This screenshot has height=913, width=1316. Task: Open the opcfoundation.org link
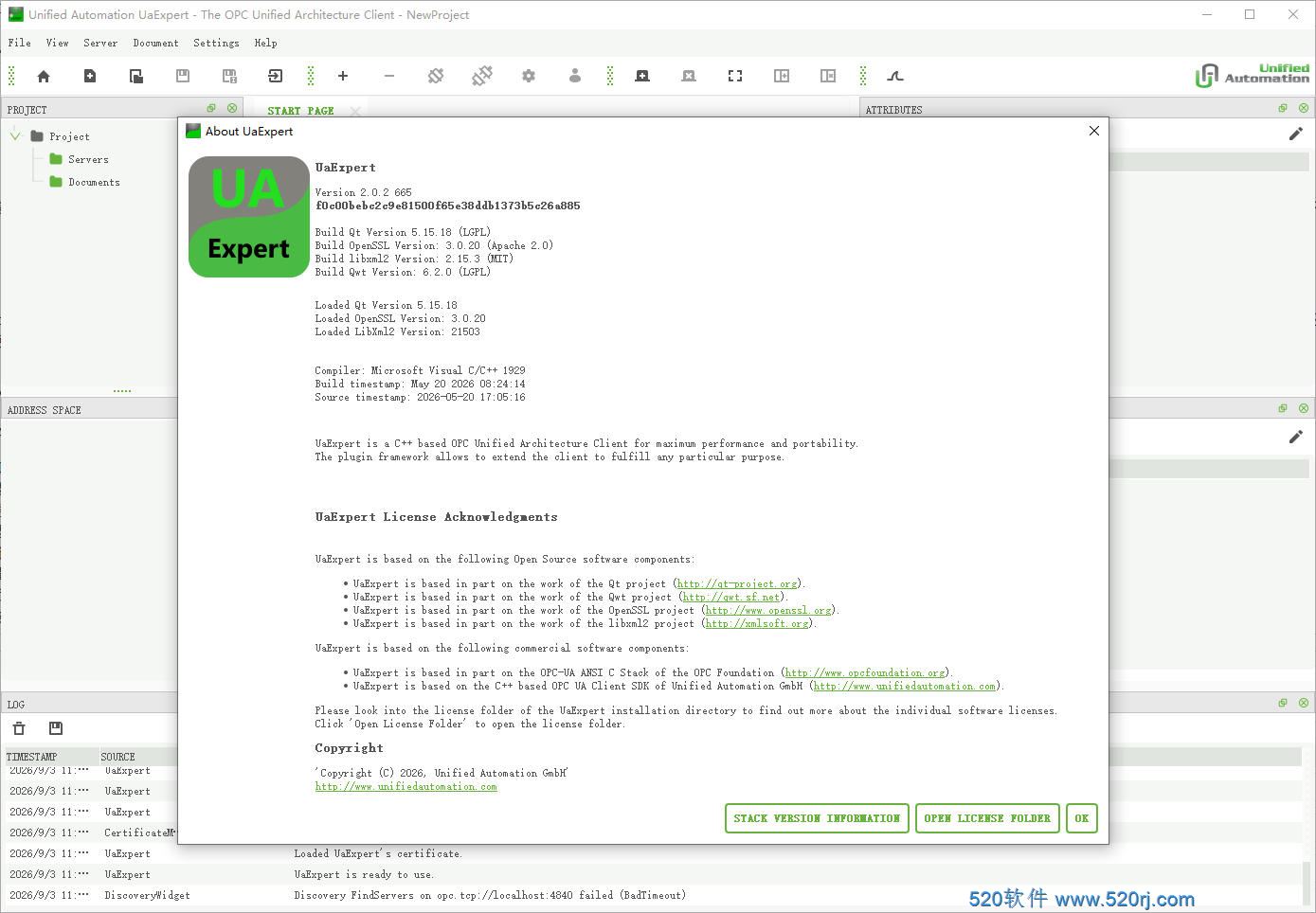tap(865, 672)
